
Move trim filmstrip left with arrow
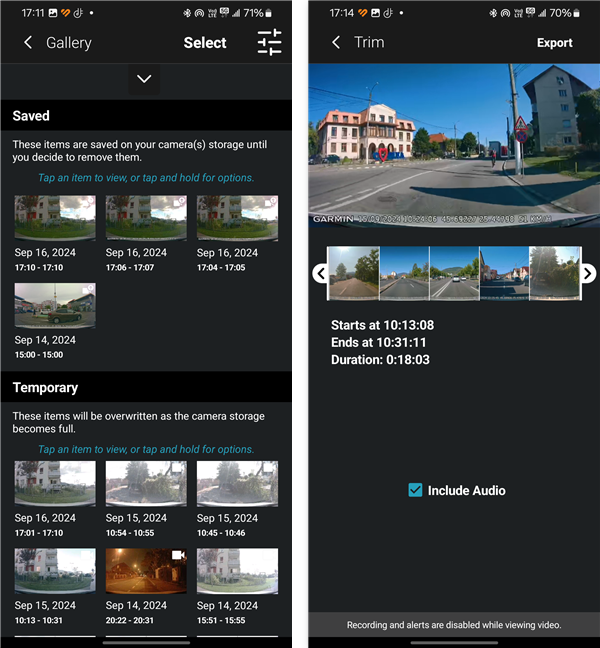coord(320,274)
